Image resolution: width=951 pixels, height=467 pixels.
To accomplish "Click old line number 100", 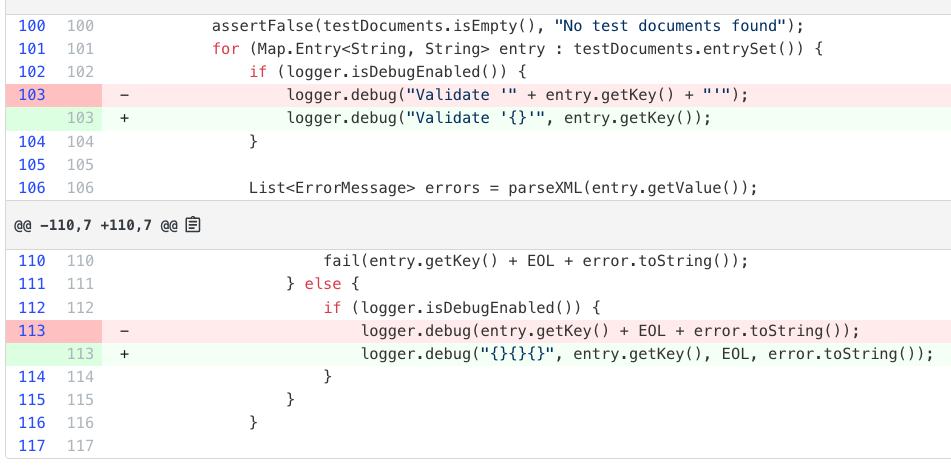I will 32,26.
